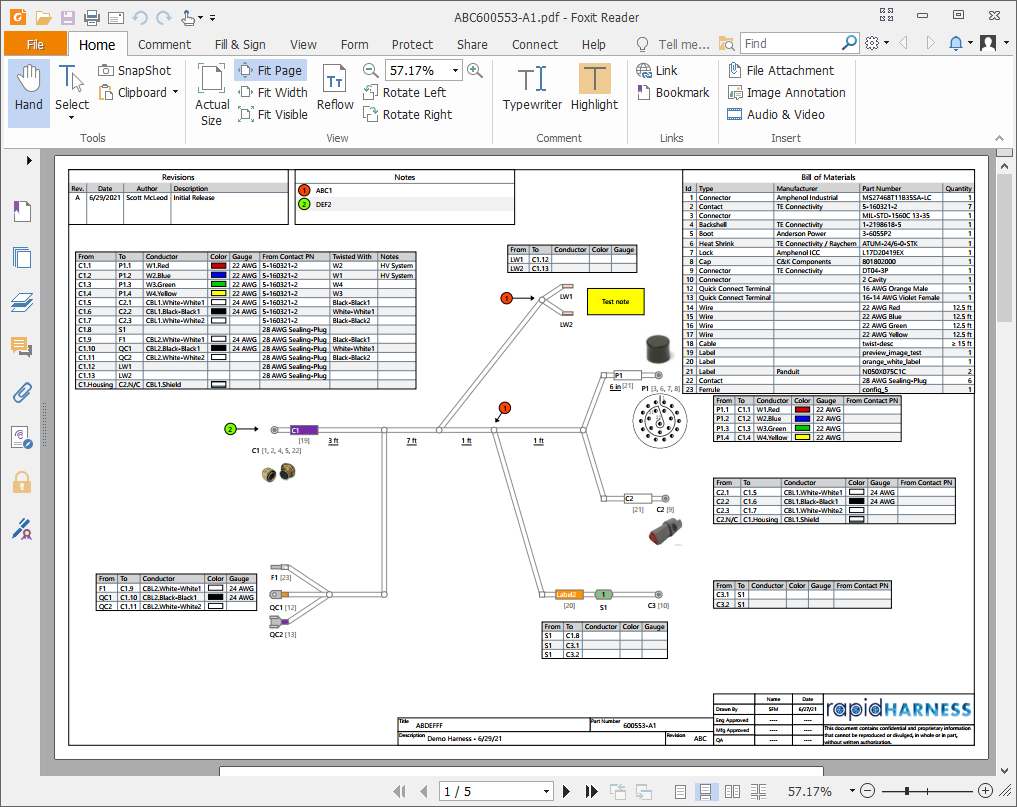This screenshot has height=807, width=1017.
Task: Choose Fit Page view
Action: click(270, 71)
